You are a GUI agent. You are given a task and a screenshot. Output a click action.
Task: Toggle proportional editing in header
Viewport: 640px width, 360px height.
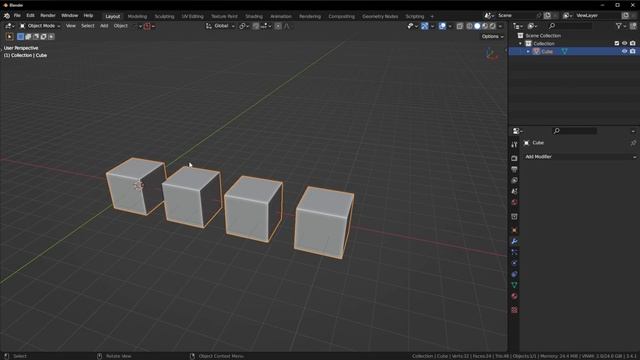[278, 26]
